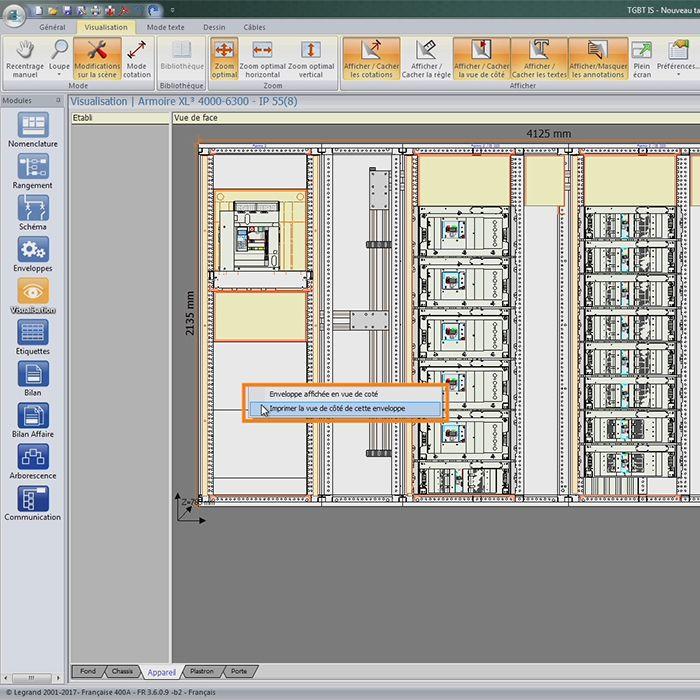Toggle Afficher/Masquer les annotations

click(598, 58)
